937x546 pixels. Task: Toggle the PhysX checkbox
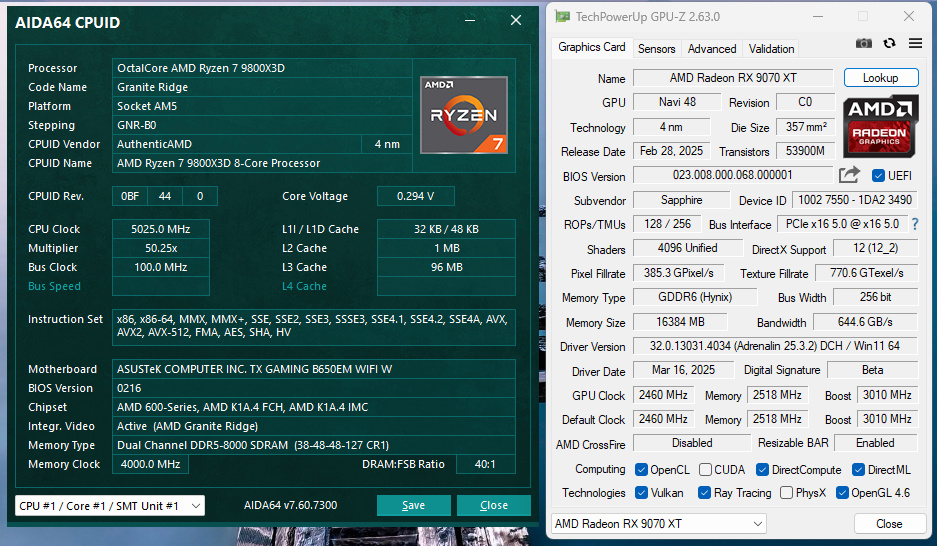point(786,493)
